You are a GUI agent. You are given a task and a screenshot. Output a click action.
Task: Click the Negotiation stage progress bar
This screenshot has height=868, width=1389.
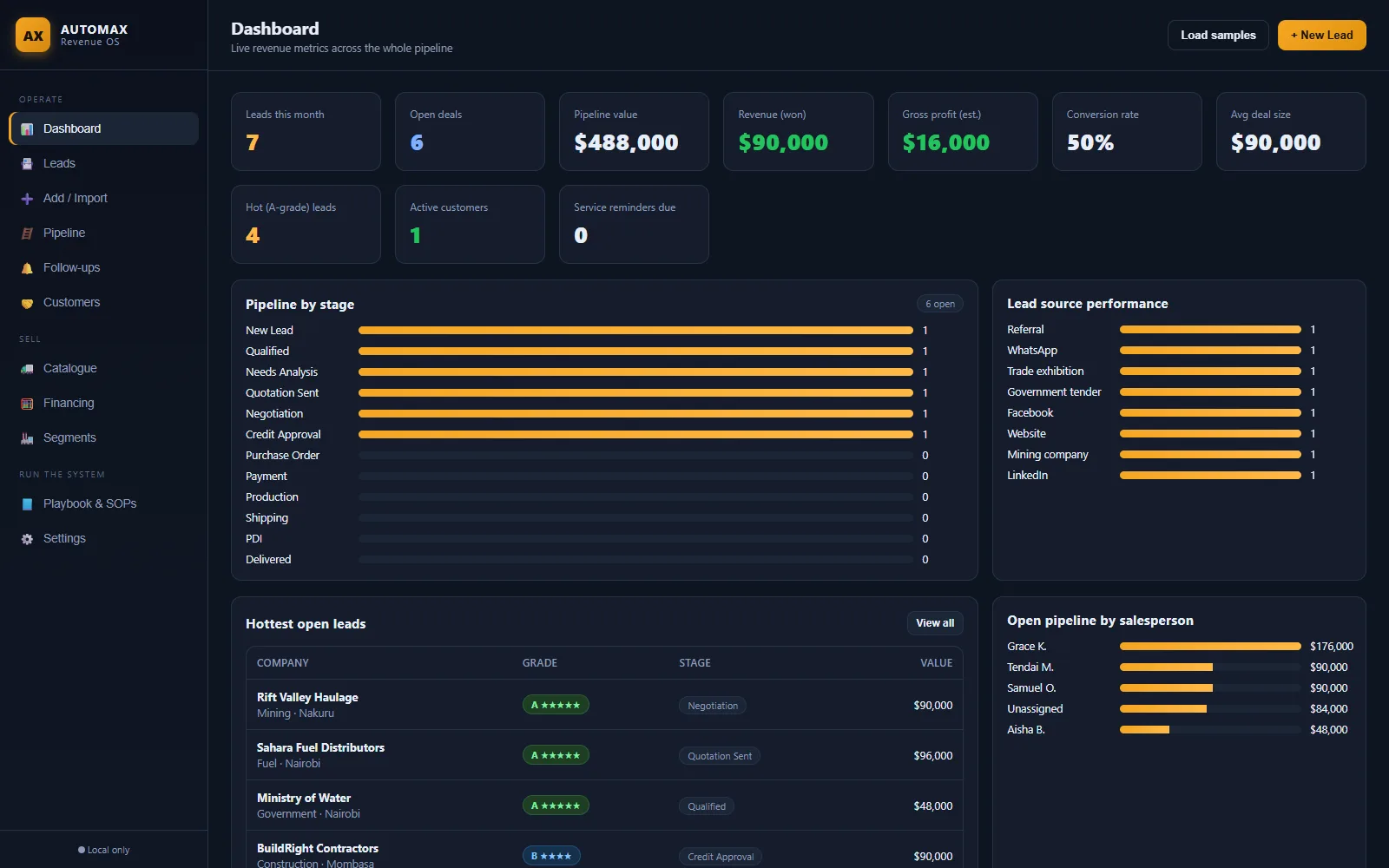pos(635,414)
